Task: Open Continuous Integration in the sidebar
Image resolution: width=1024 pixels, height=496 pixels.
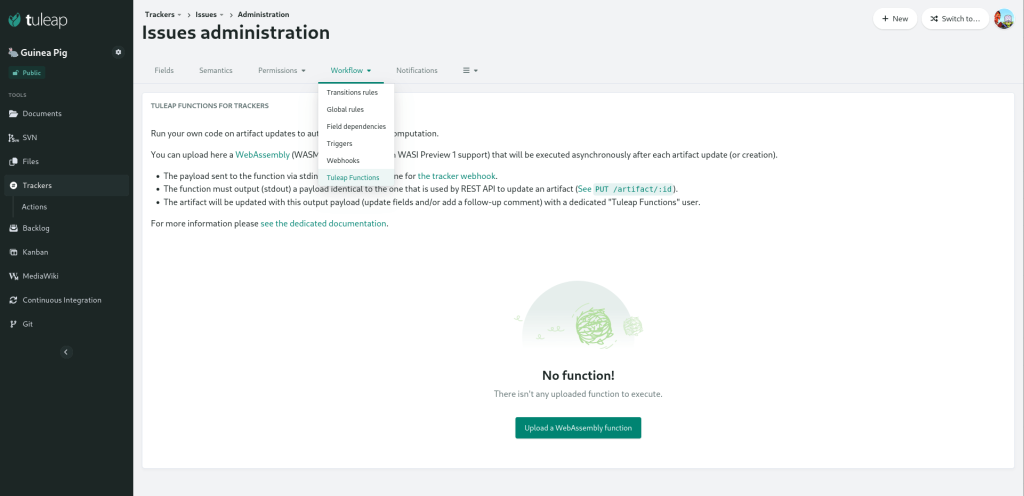Action: pyautogui.click(x=66, y=300)
